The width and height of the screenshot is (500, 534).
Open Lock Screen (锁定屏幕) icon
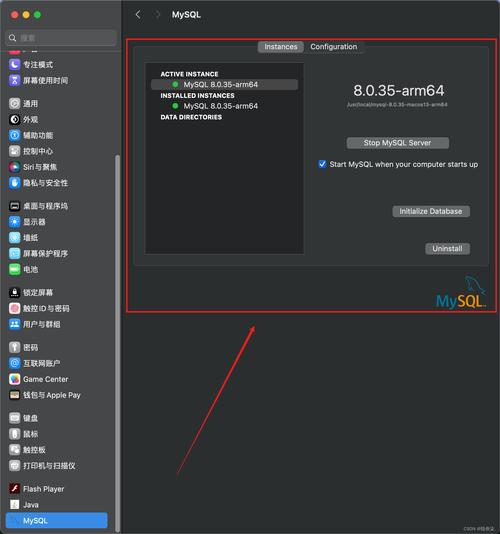pyautogui.click(x=14, y=293)
